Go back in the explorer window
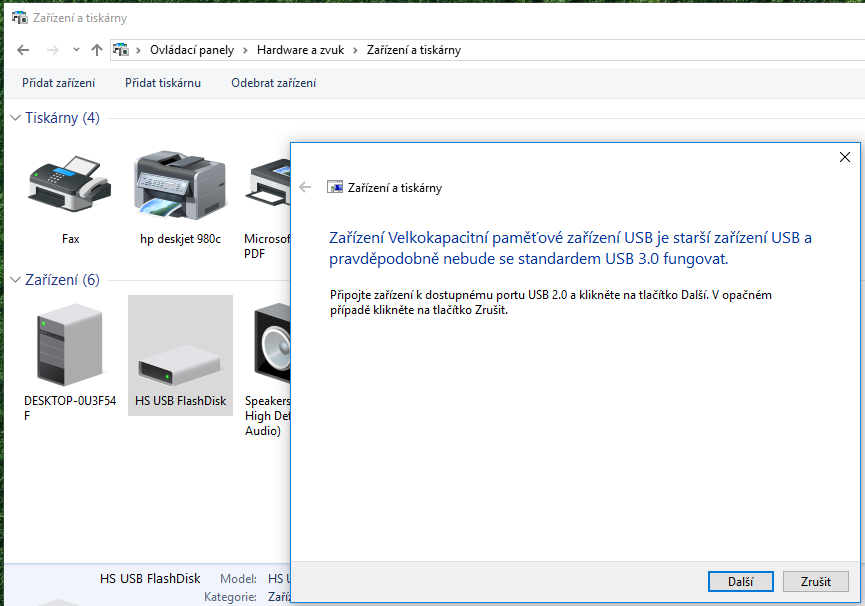Image resolution: width=865 pixels, height=606 pixels. pyautogui.click(x=23, y=50)
